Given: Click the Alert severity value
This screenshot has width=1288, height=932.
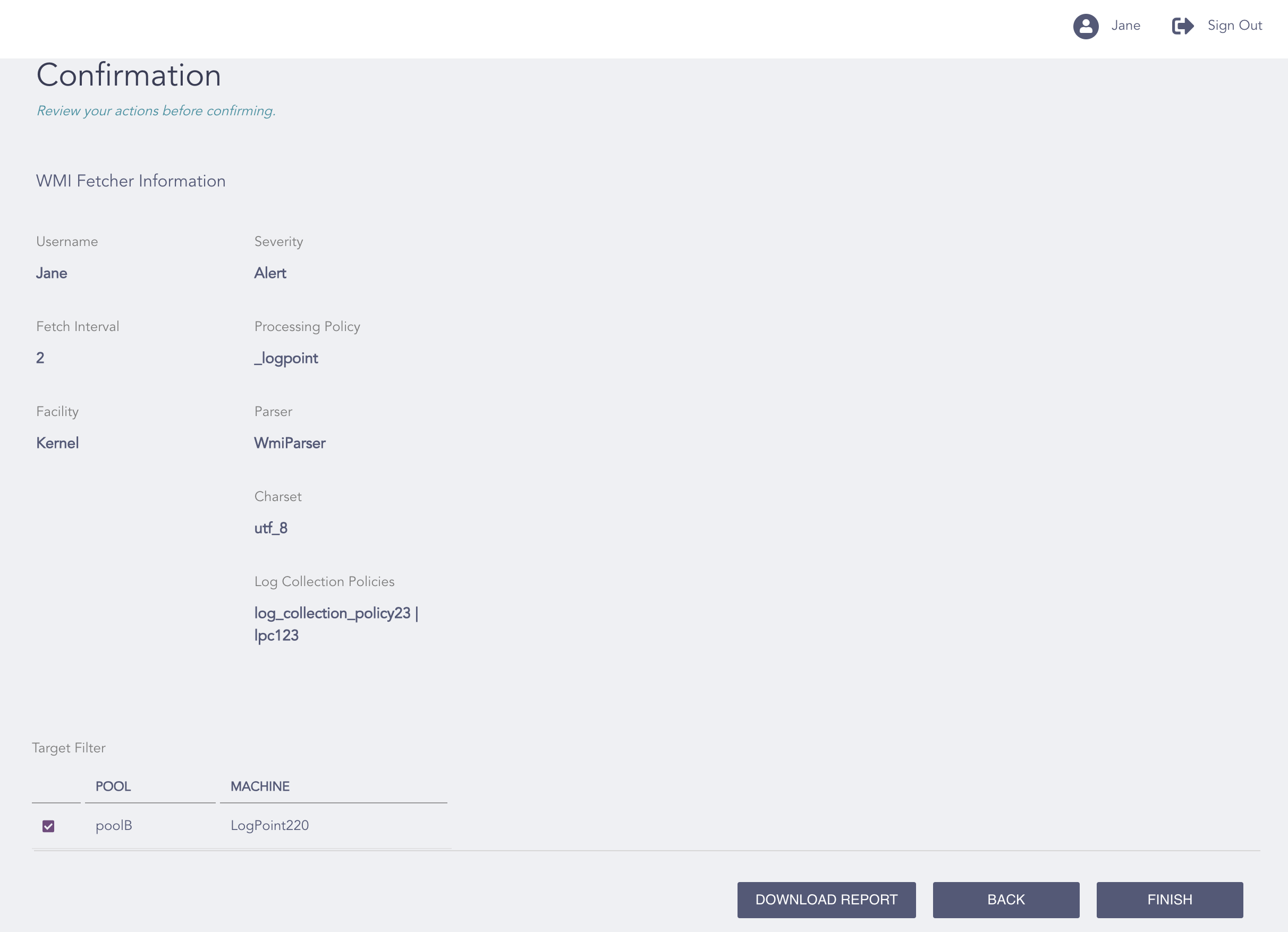Looking at the screenshot, I should tap(270, 273).
